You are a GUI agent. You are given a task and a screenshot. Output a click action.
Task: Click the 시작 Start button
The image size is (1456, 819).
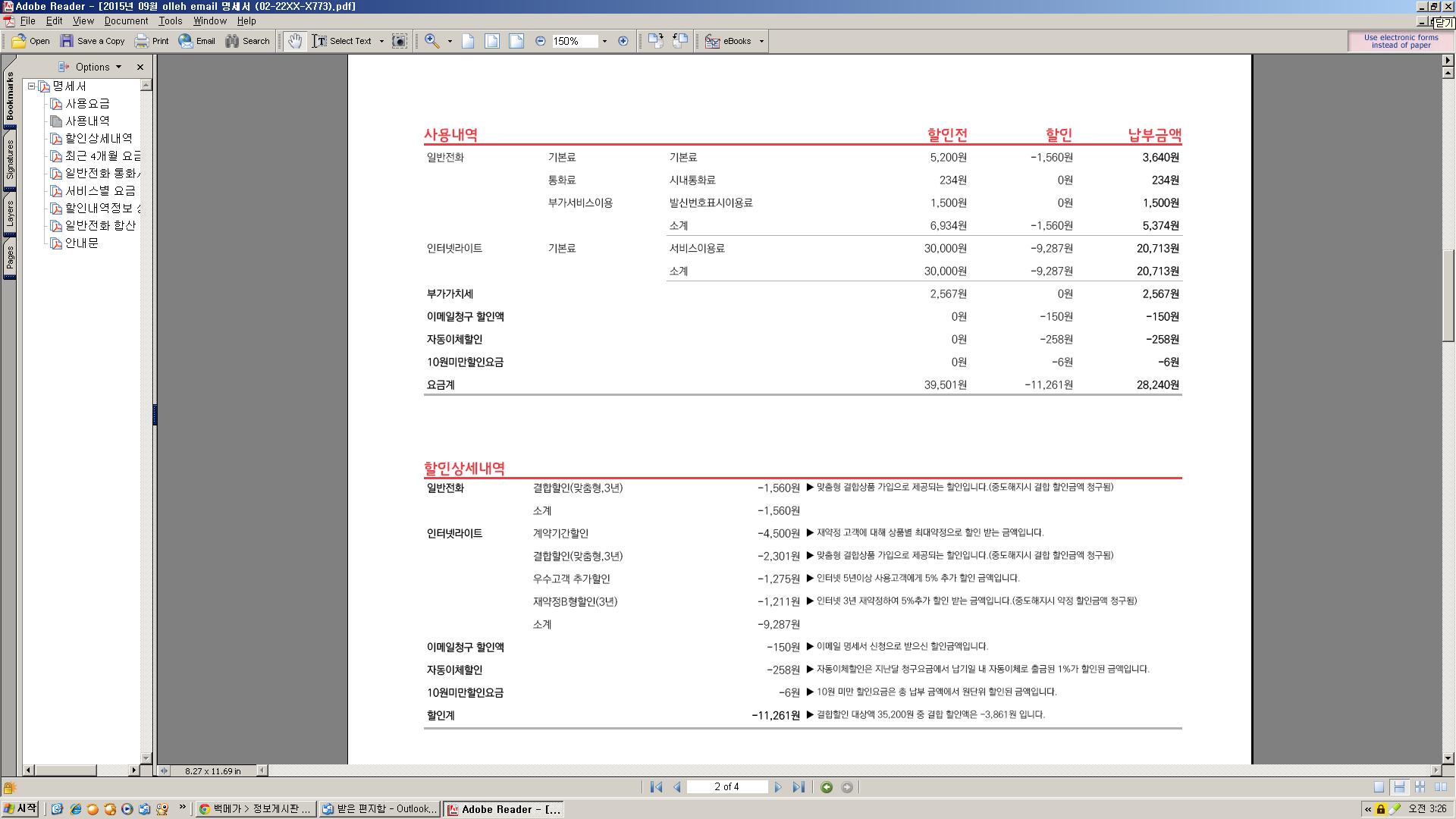(20, 809)
